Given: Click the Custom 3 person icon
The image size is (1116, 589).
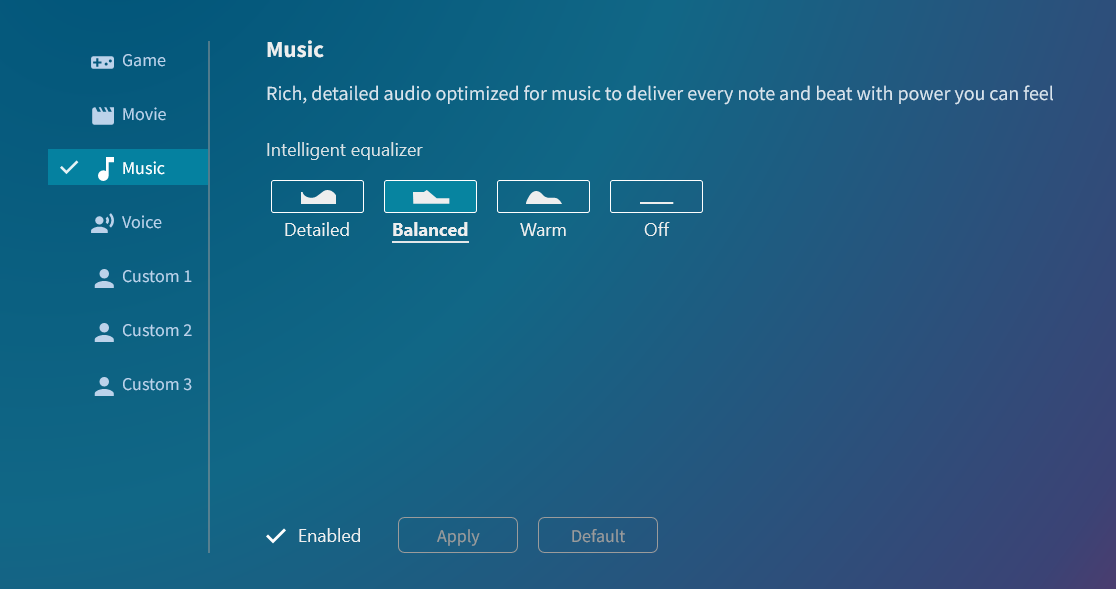Looking at the screenshot, I should tap(104, 386).
